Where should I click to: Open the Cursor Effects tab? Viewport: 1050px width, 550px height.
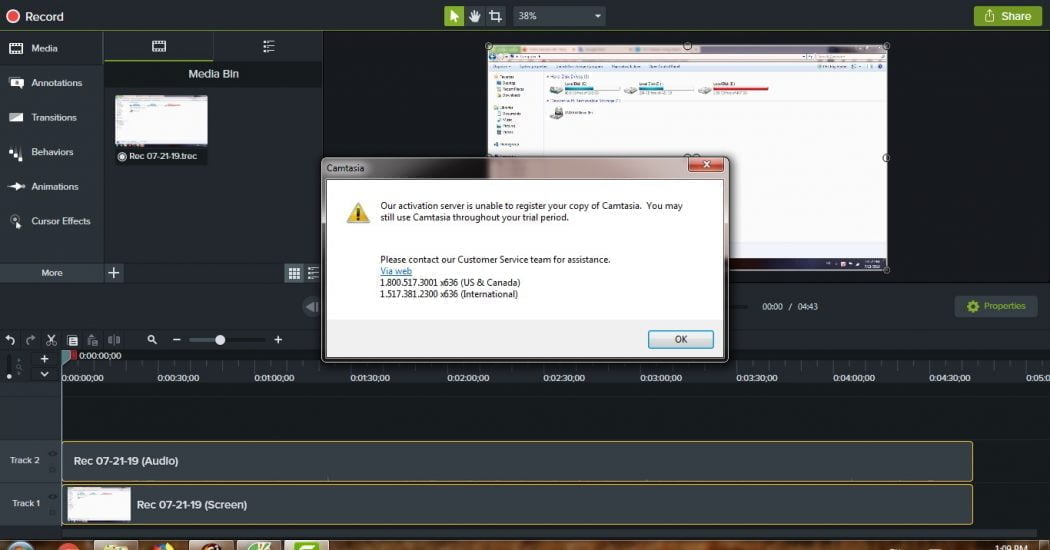[x=52, y=221]
